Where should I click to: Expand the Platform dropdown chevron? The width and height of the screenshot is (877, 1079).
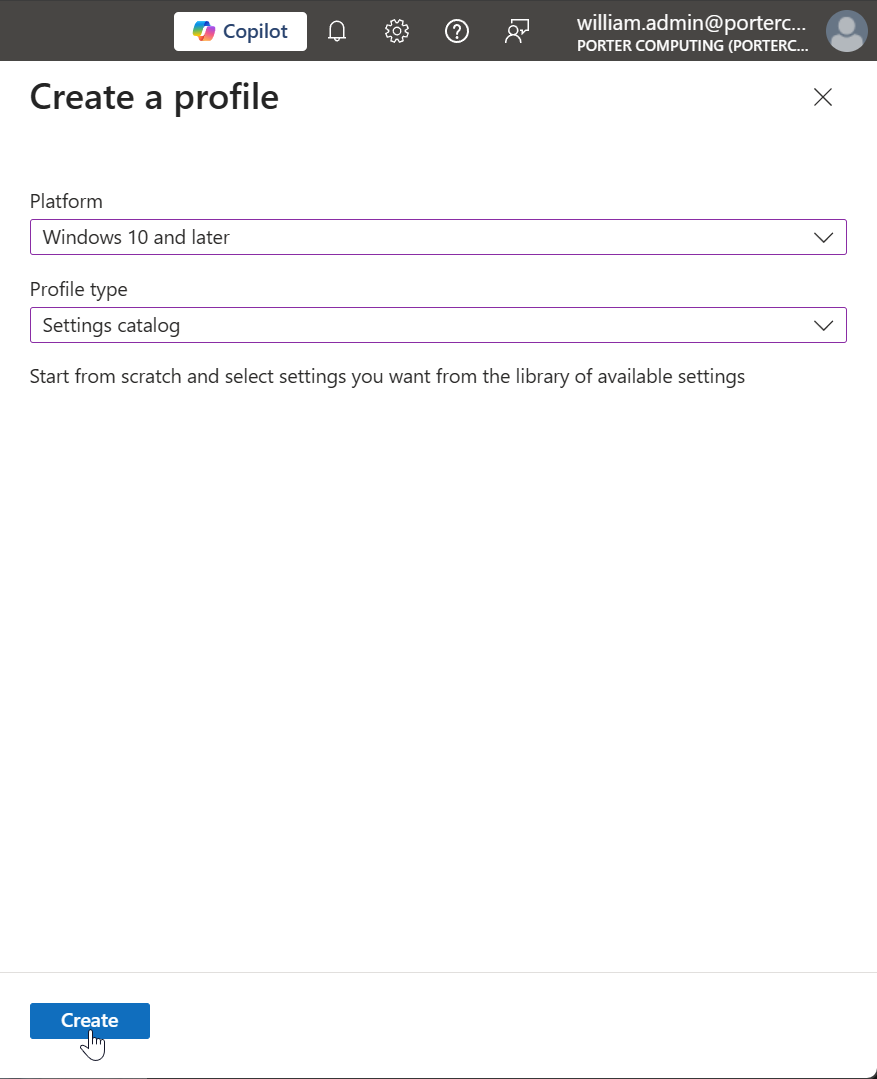pos(824,238)
